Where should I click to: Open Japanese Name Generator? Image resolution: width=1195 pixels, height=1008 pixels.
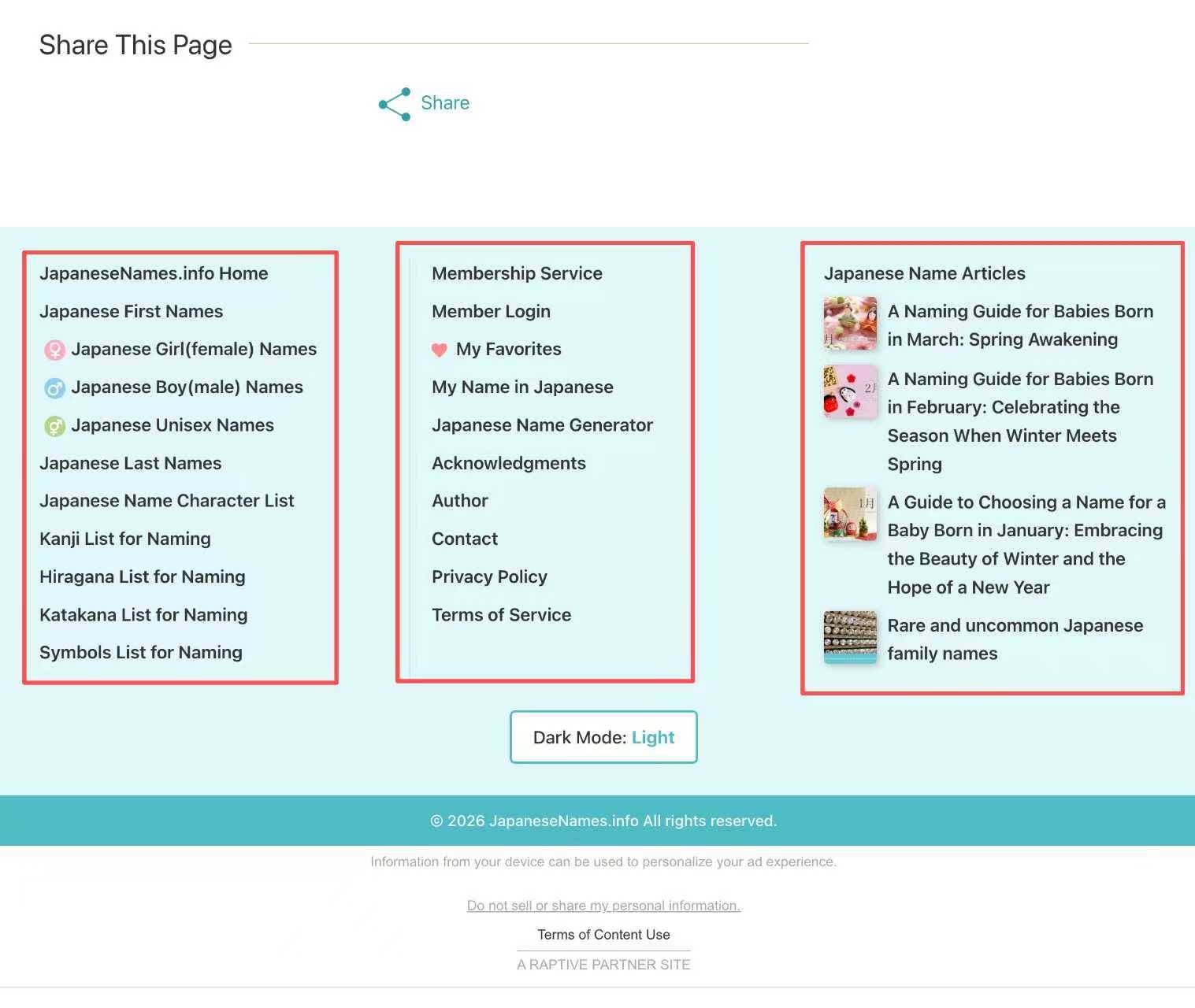point(542,425)
